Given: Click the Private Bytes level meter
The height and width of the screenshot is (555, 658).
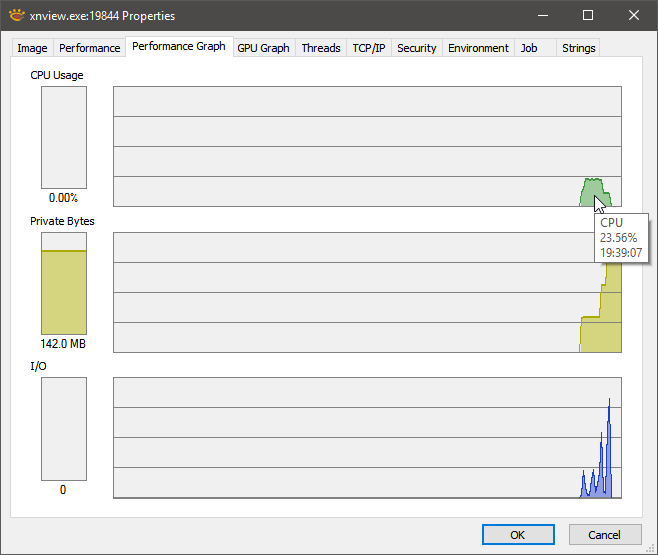Looking at the screenshot, I should coord(64,284).
